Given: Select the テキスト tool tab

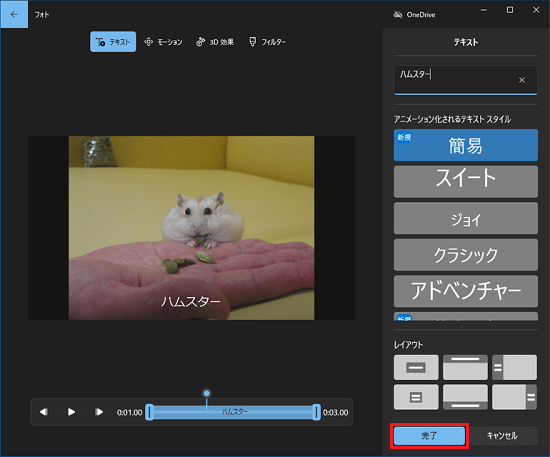Looking at the screenshot, I should pyautogui.click(x=113, y=42).
